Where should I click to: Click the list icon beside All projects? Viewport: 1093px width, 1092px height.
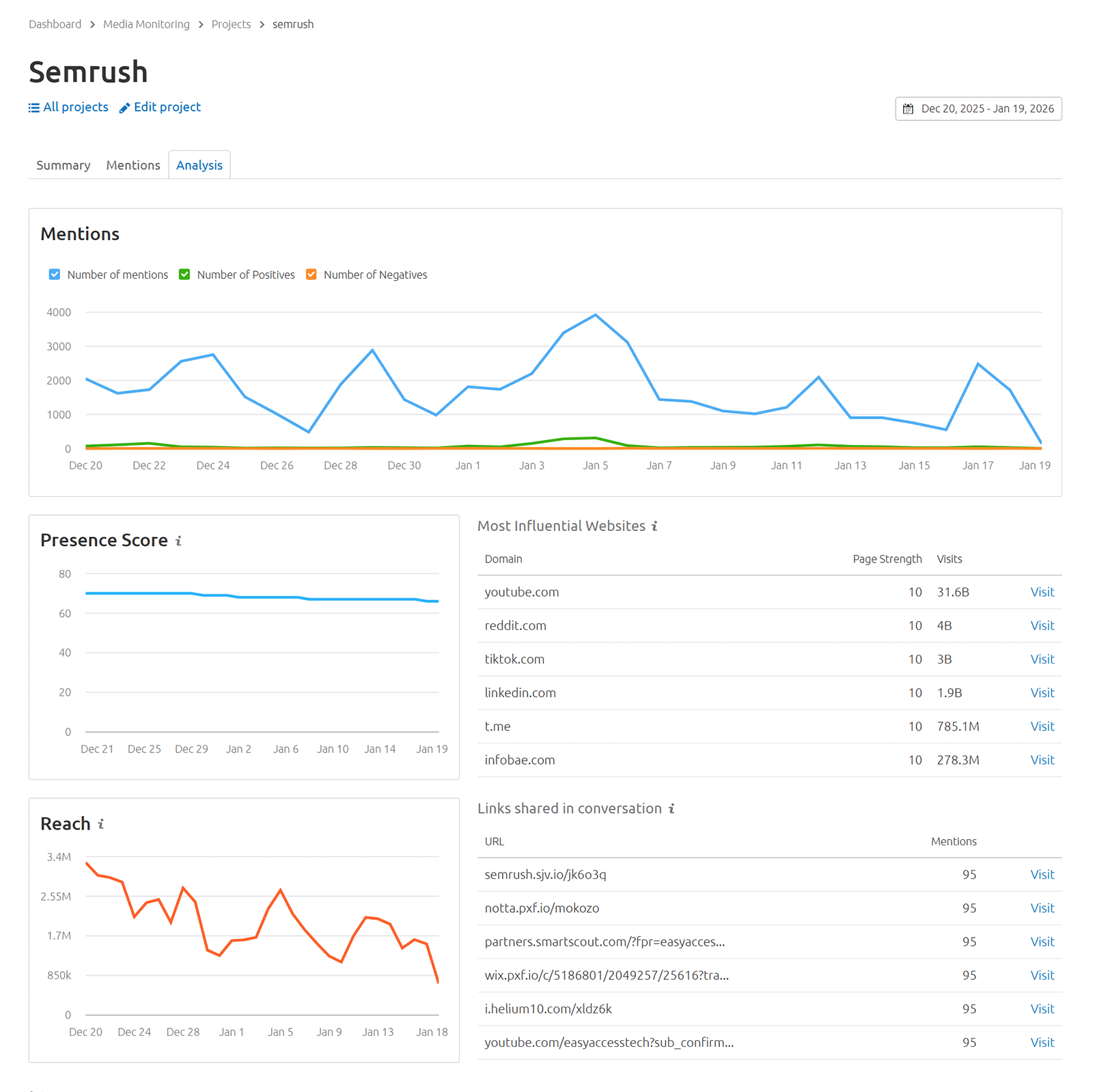[33, 107]
